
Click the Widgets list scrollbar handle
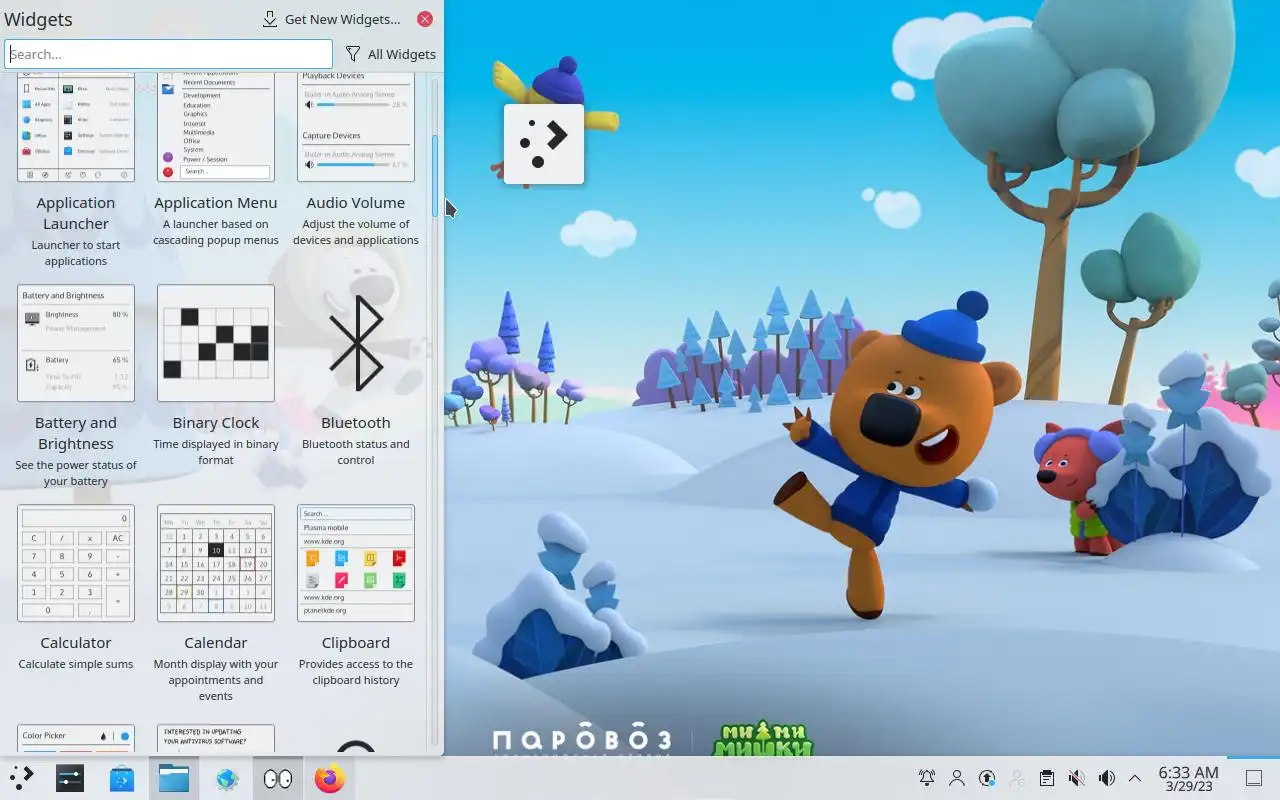(435, 175)
